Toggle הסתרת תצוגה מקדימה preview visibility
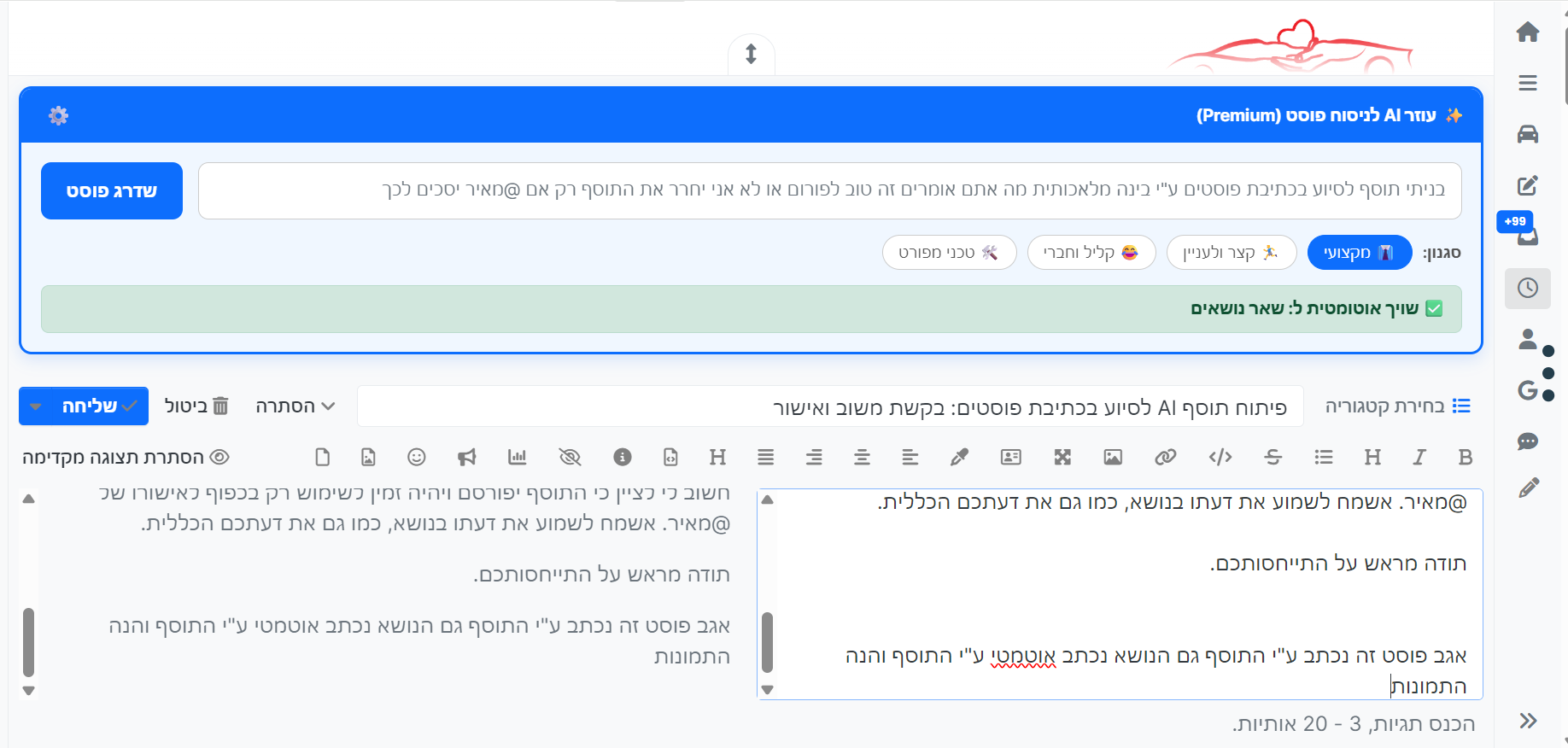This screenshot has height=748, width=1568. [126, 457]
